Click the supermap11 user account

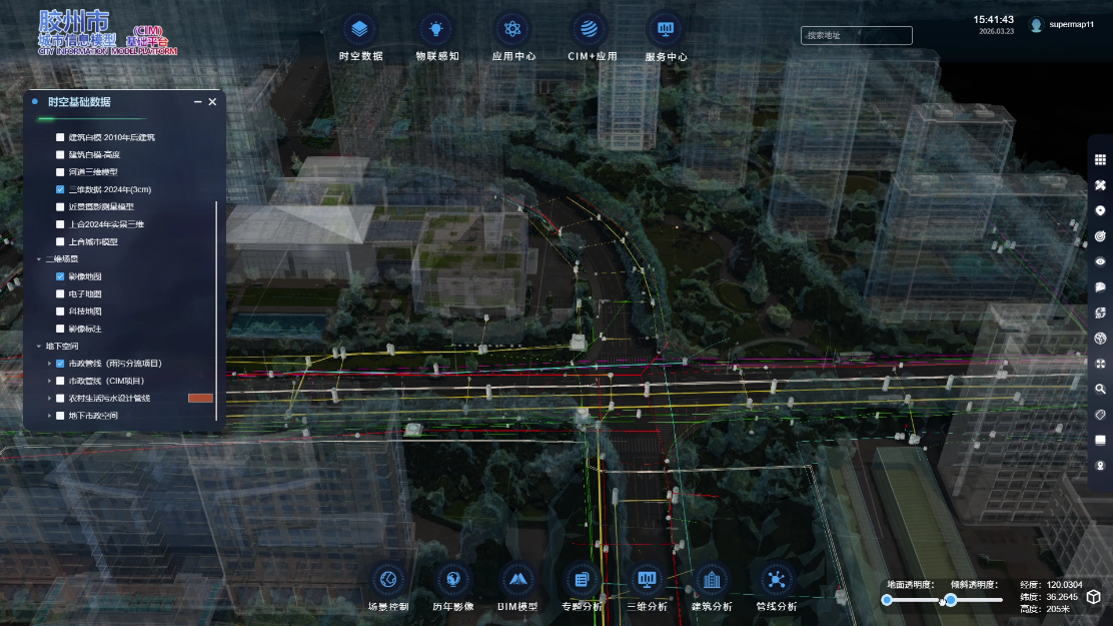pos(1063,25)
